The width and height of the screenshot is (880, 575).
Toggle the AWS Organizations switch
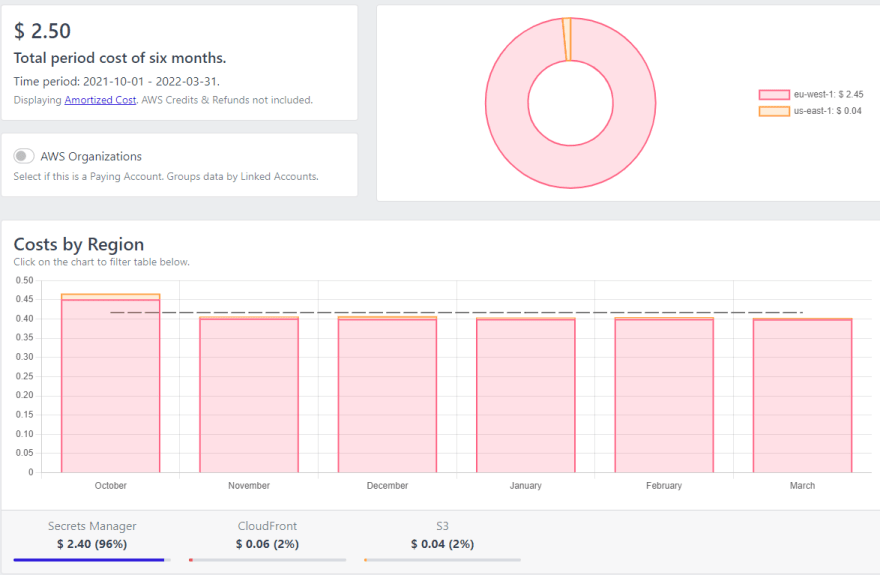point(24,156)
